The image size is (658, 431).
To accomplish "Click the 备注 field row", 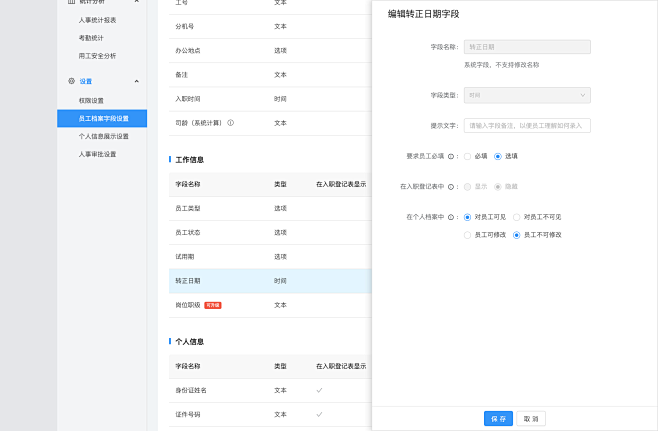I will coord(270,75).
